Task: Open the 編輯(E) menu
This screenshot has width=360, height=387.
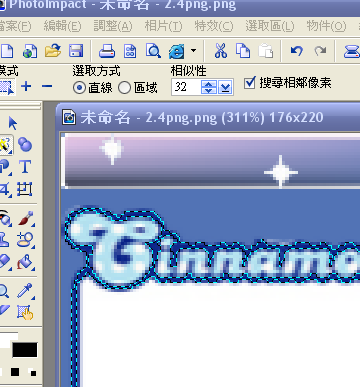Action: pyautogui.click(x=62, y=26)
